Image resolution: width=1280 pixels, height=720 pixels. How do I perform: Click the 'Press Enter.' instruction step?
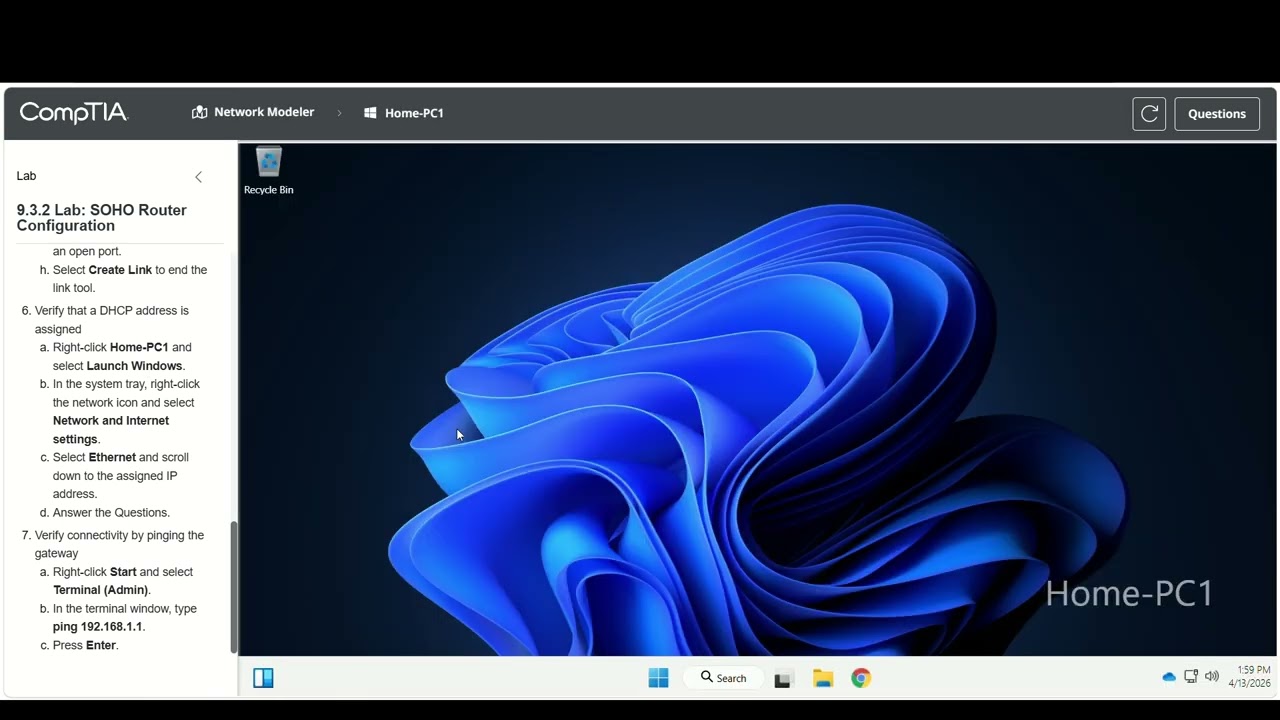pyautogui.click(x=86, y=646)
